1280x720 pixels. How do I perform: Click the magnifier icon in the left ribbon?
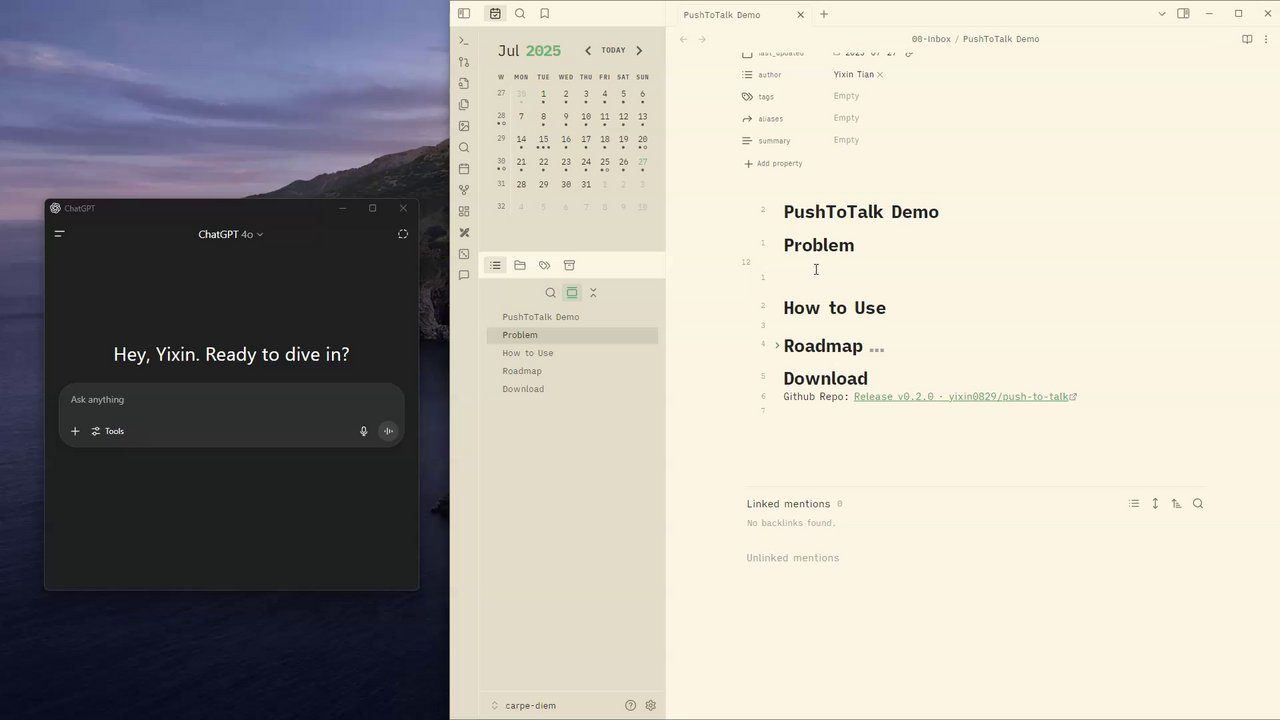(x=464, y=148)
